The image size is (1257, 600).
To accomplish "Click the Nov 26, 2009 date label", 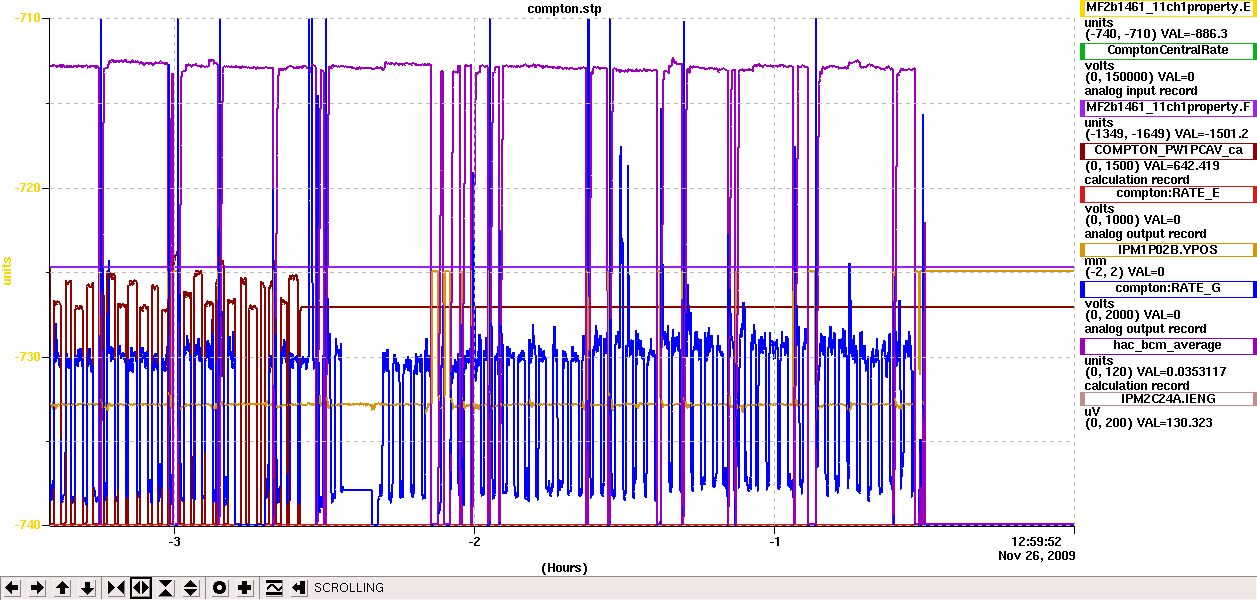I will [x=1037, y=555].
